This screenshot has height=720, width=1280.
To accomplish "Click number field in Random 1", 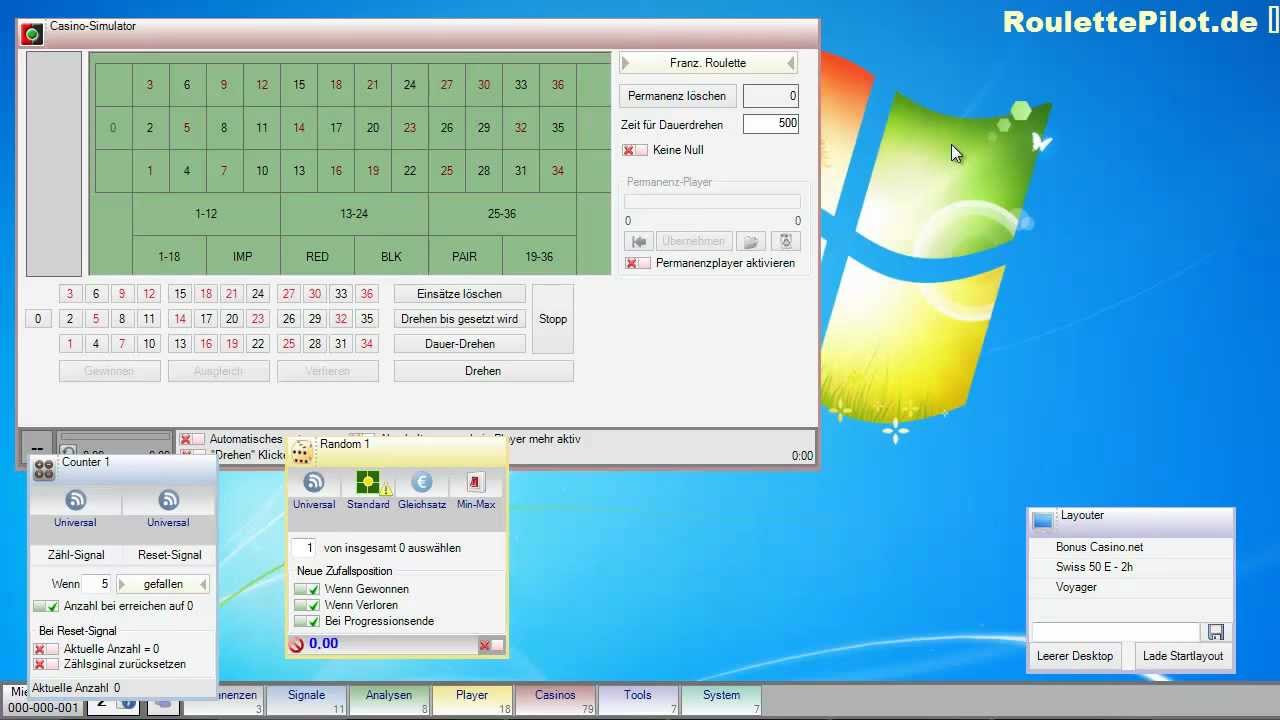I will click(304, 548).
